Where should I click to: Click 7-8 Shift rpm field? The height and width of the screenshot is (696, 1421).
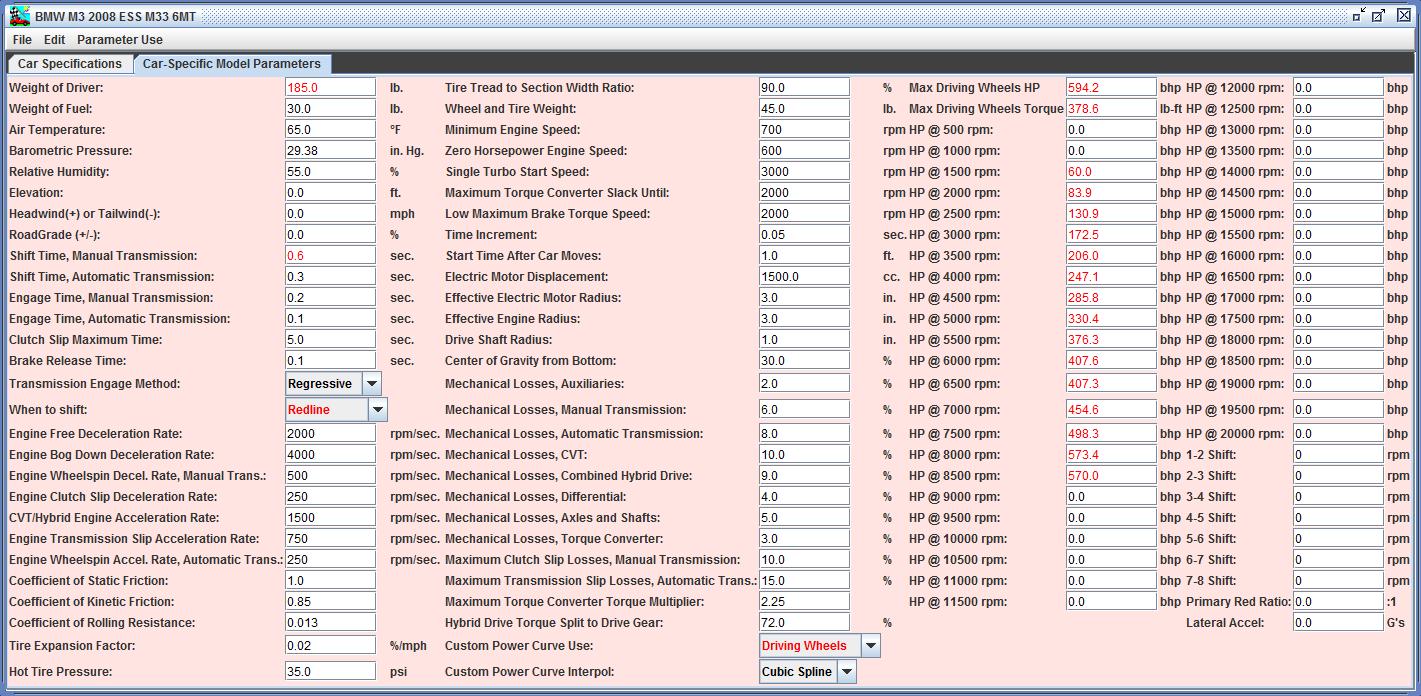click(x=1338, y=581)
